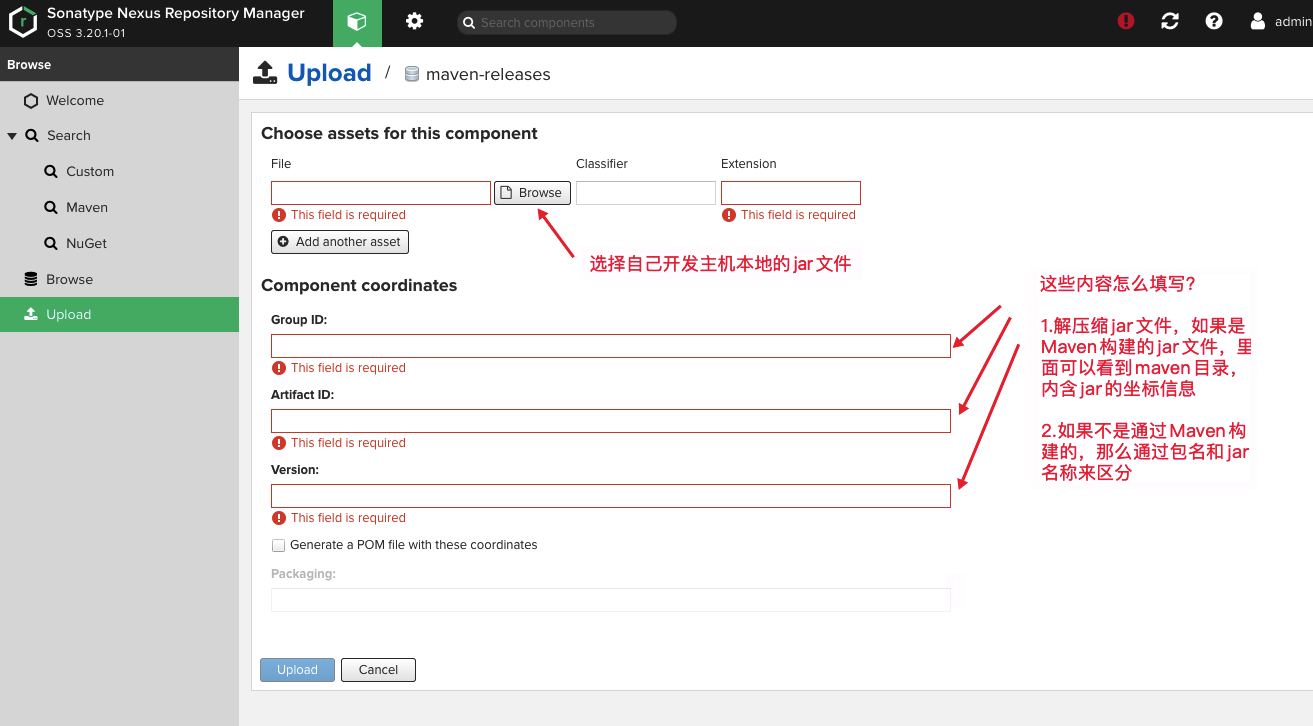Click the NuGet search magnifier icon
This screenshot has width=1313, height=726.
tap(51, 244)
